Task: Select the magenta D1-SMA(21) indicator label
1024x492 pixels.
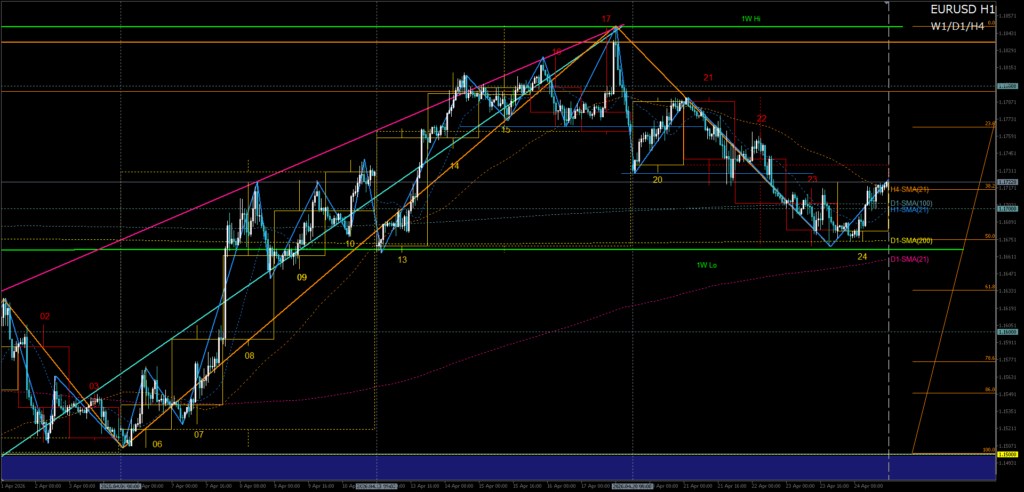Action: (x=910, y=260)
